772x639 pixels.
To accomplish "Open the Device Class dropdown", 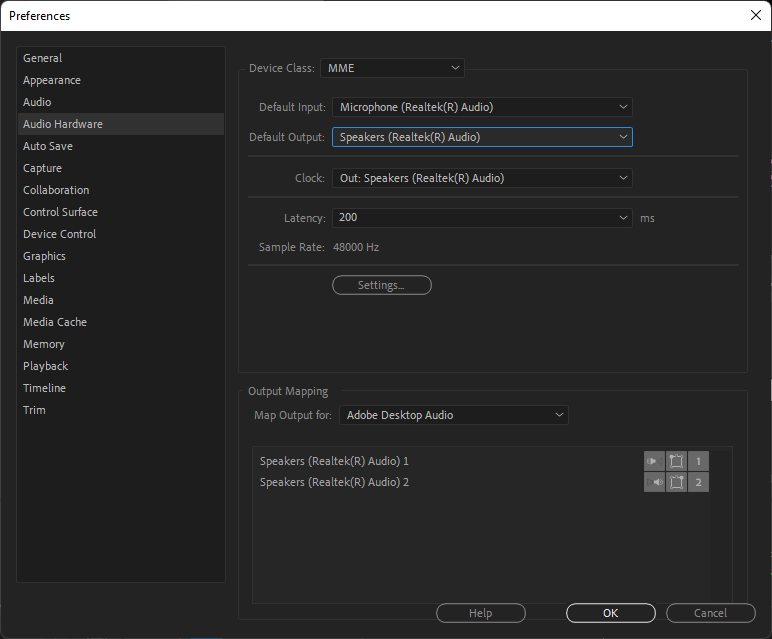I will [x=392, y=68].
